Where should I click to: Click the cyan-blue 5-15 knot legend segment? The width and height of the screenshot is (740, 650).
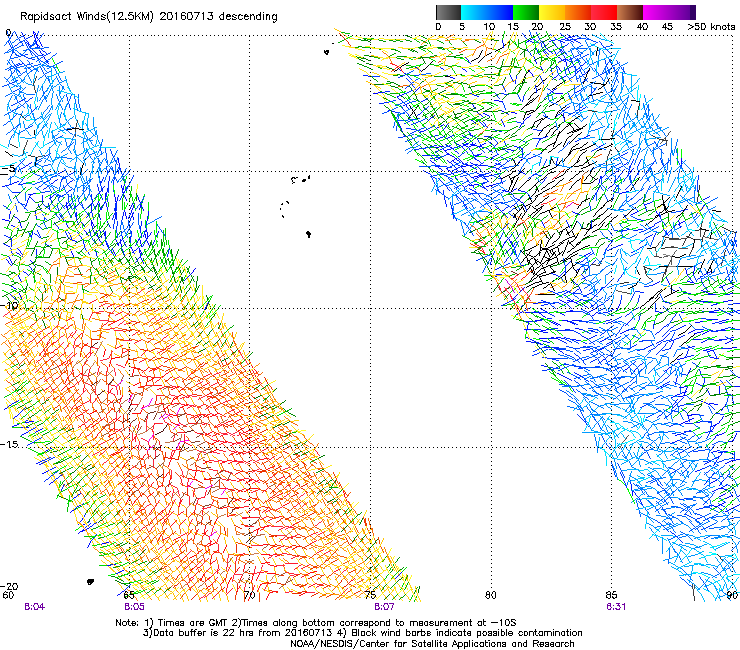tap(487, 12)
